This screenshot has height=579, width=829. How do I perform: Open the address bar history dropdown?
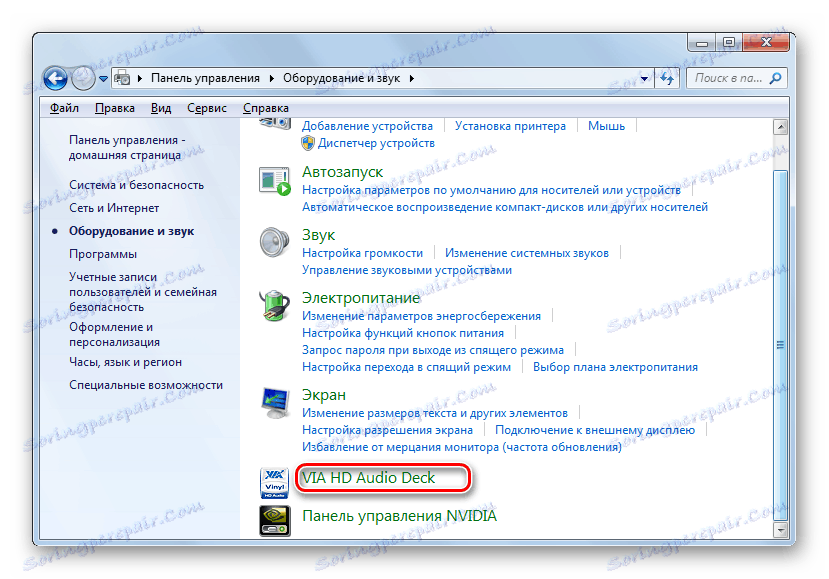click(644, 79)
